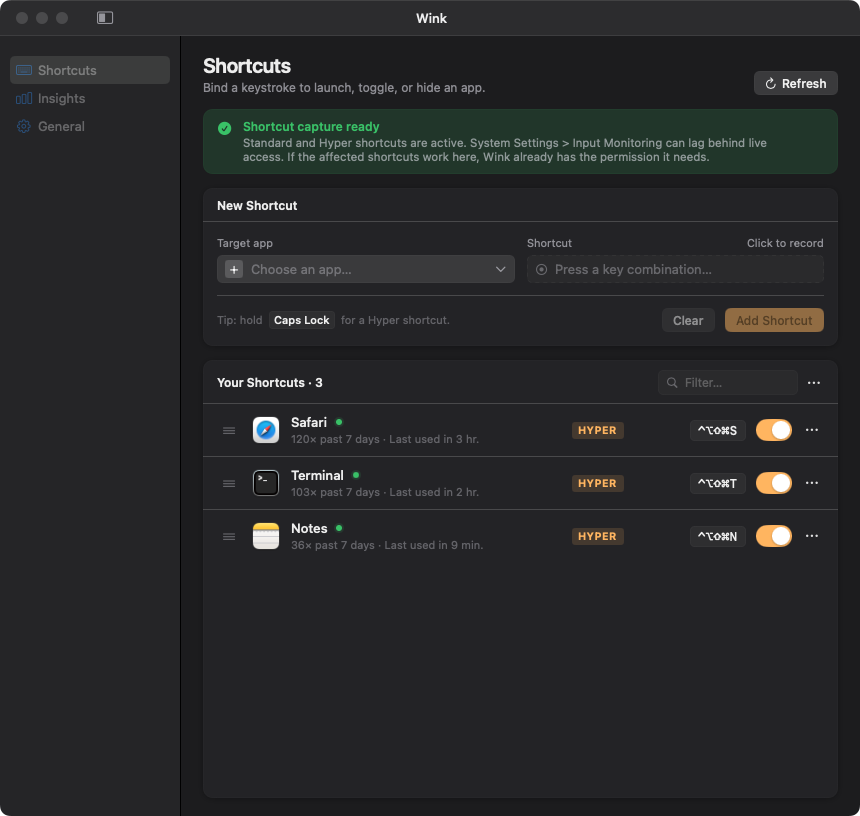Open the Choose an app dropdown
Screen dimensions: 860x816
[366, 269]
